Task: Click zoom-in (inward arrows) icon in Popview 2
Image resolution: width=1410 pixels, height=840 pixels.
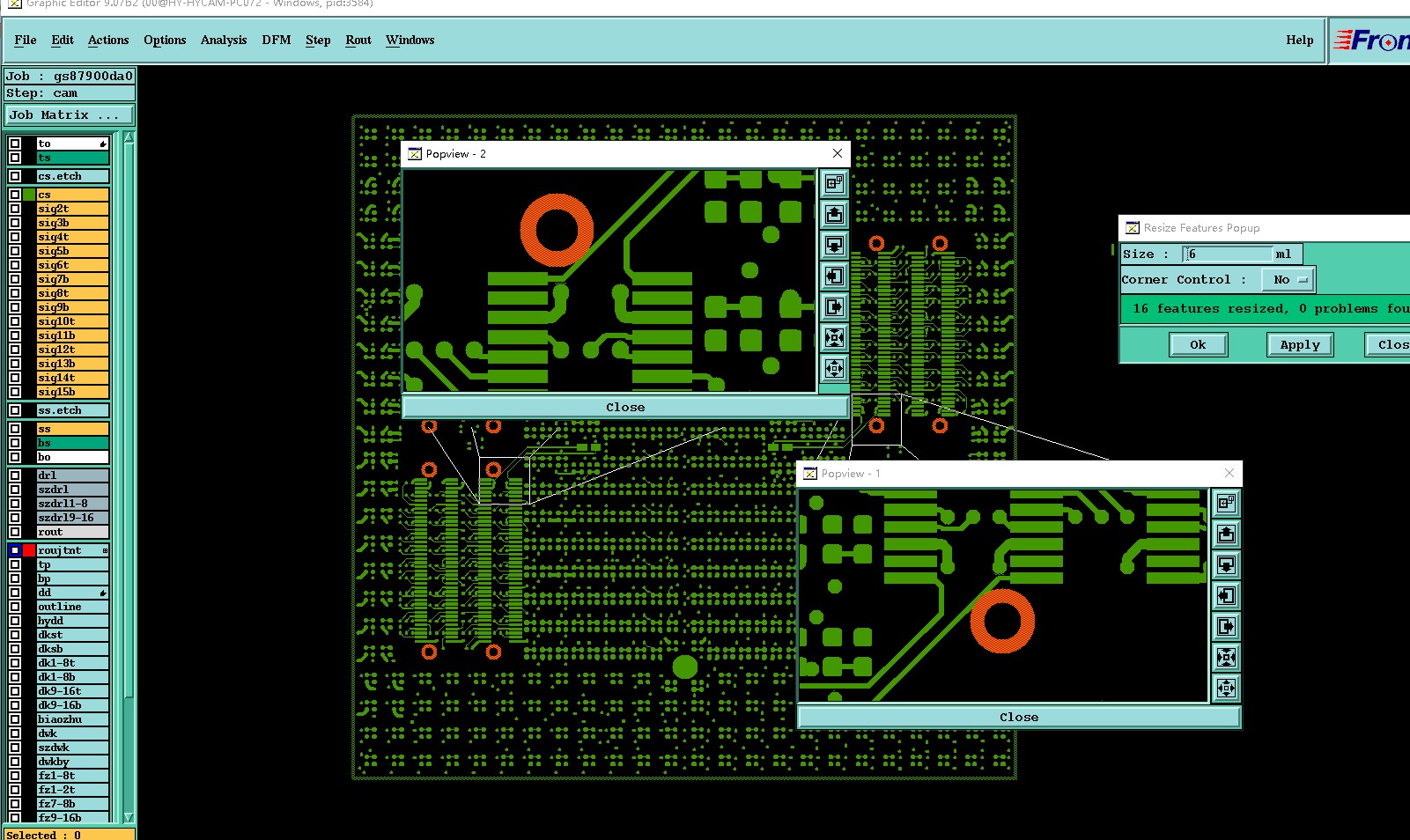Action: (834, 337)
